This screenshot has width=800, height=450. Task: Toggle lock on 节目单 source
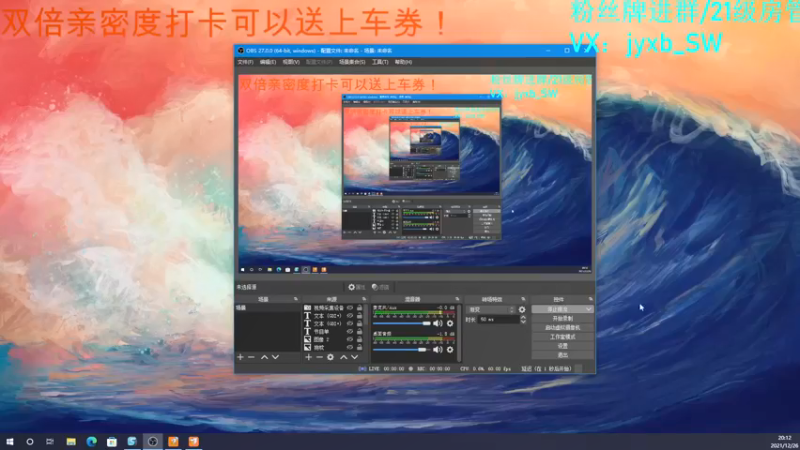[x=360, y=332]
